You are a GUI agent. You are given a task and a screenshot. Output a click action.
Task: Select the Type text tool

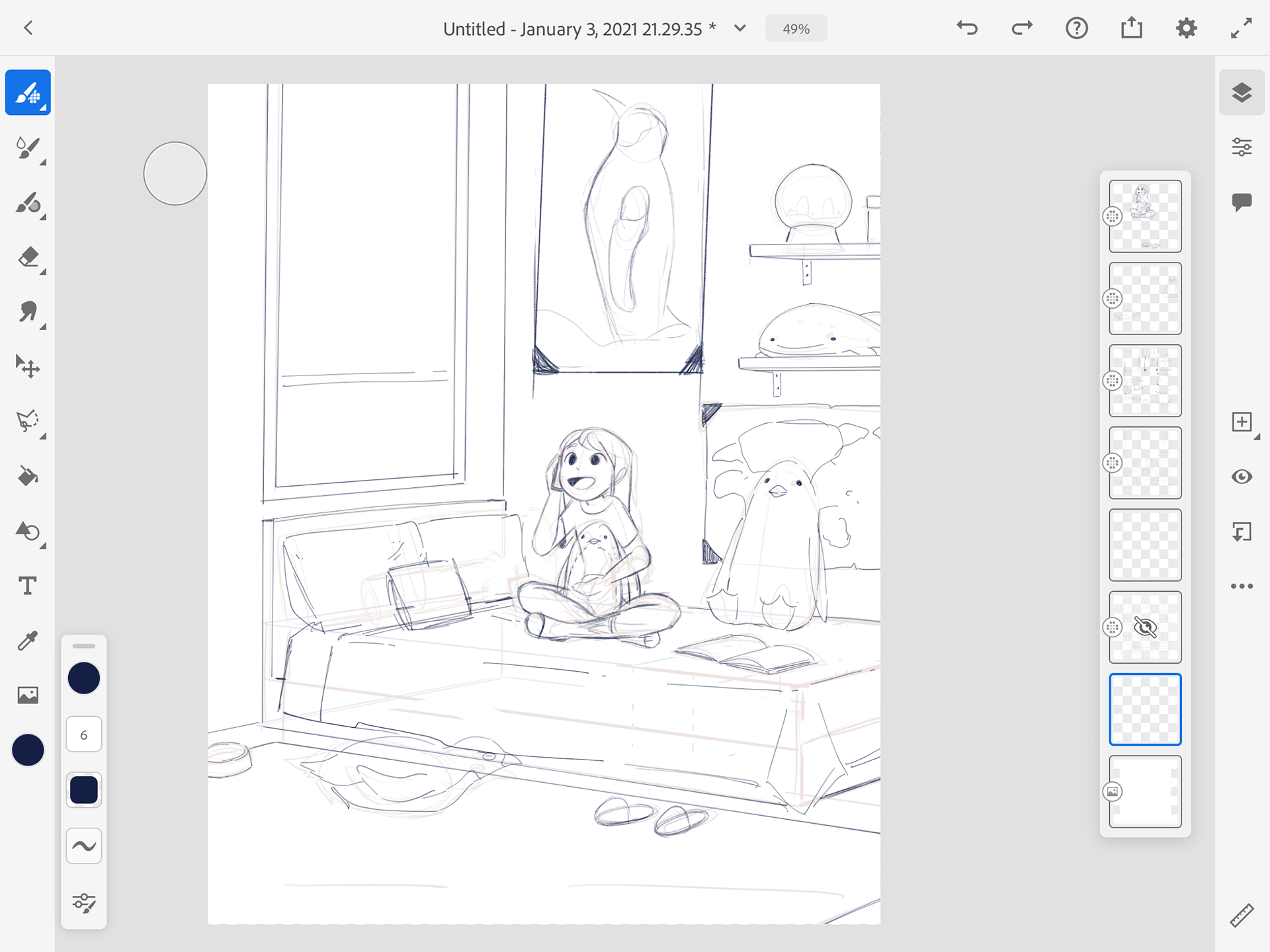tap(28, 586)
